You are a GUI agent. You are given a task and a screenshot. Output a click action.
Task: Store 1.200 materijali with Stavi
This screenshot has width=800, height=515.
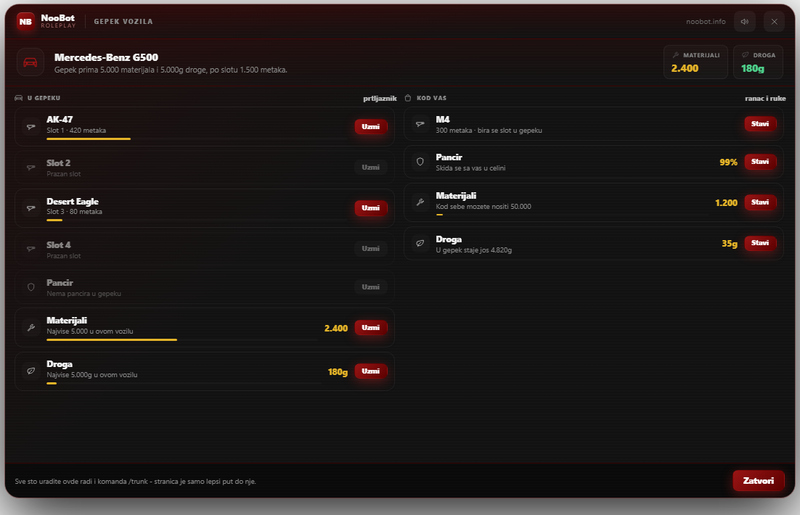760,202
